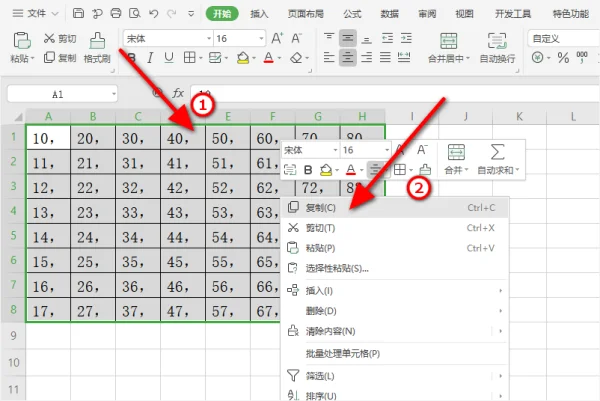
Task: Click the Print icon in quick access bar
Action: point(116,13)
